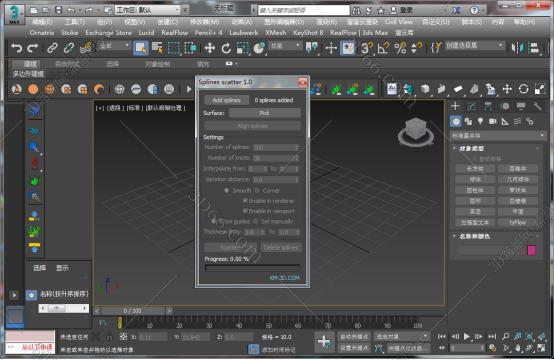Viewport: 554px width, 360px height.
Task: Open the KM-3D.COM link
Action: click(284, 278)
